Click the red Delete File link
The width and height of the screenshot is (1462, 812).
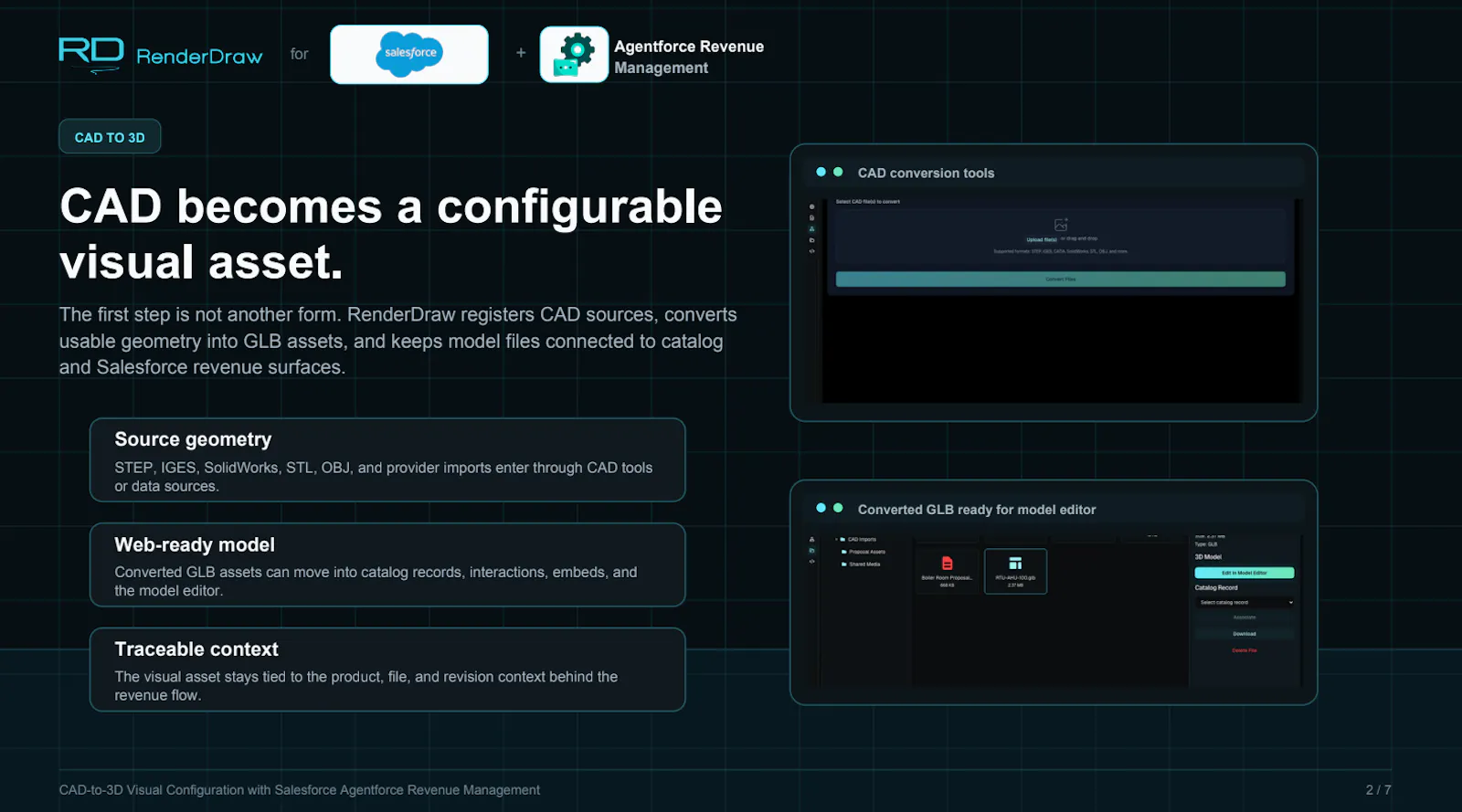[x=1245, y=650]
